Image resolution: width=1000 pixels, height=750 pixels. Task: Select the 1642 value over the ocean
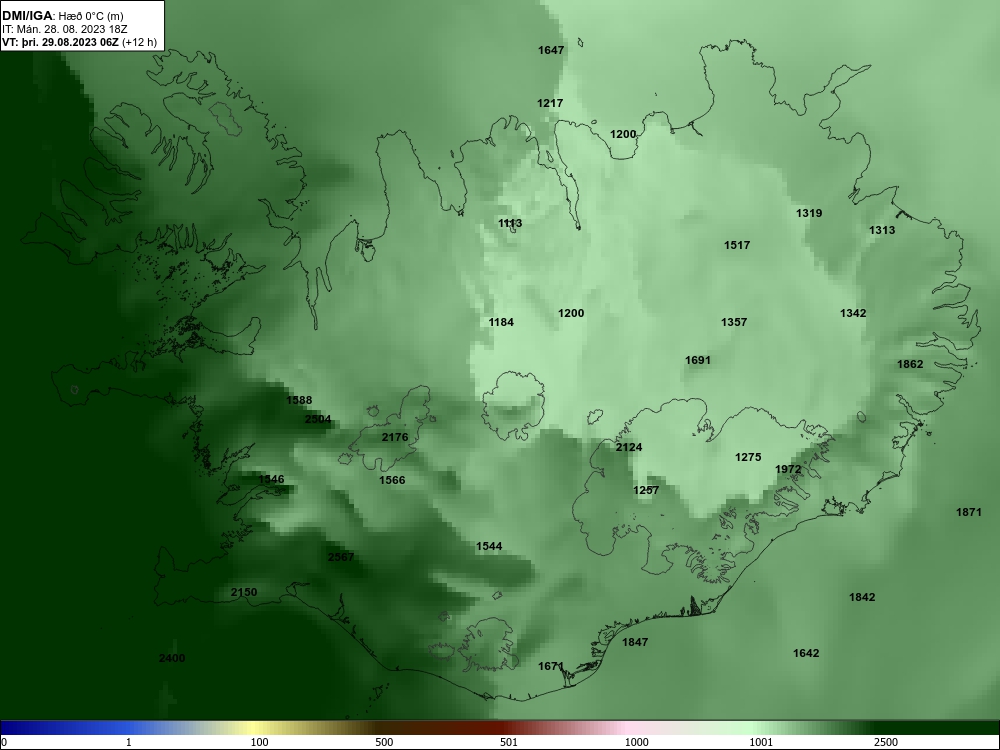[x=806, y=653]
